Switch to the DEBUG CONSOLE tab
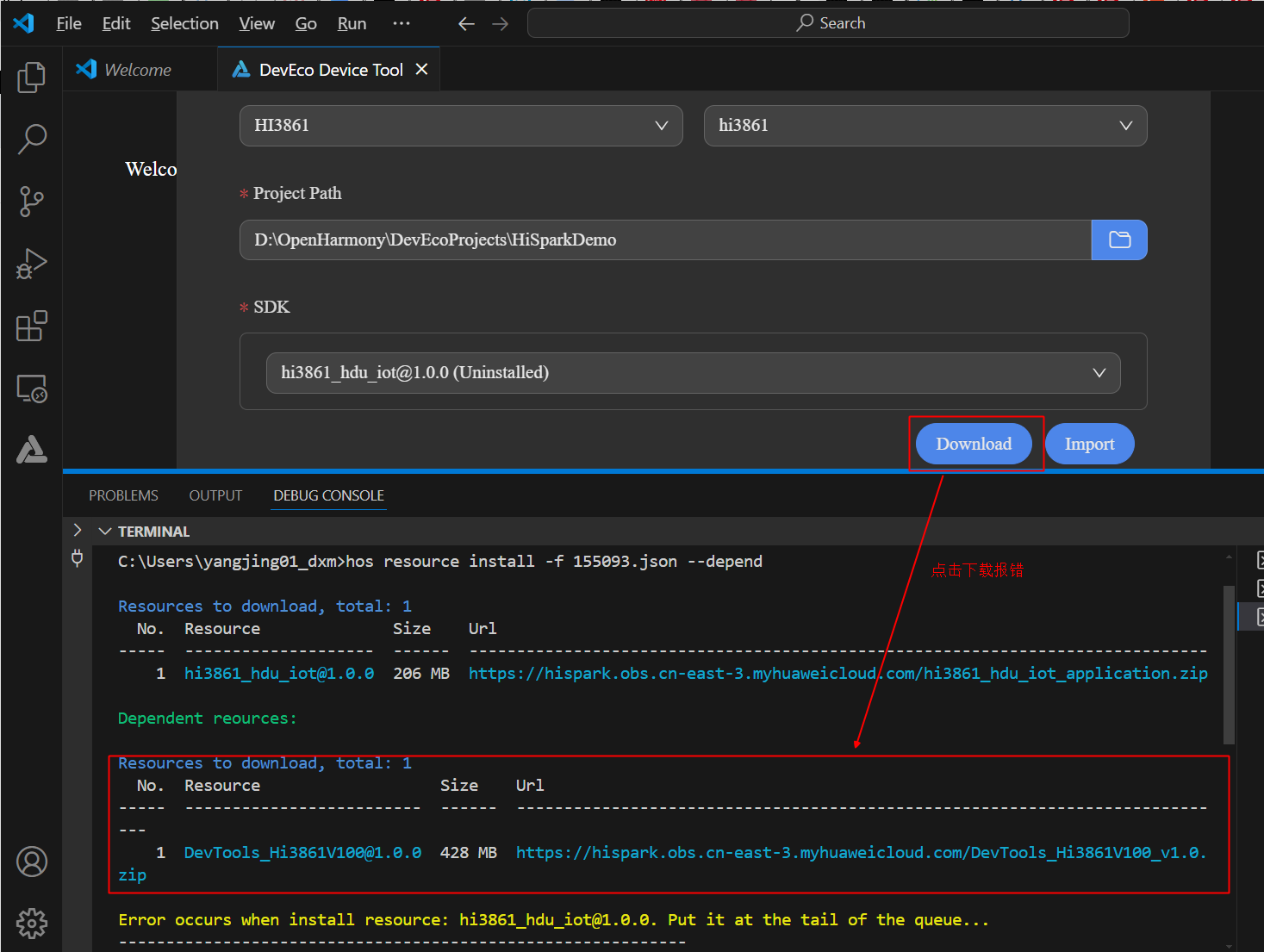 click(x=328, y=495)
